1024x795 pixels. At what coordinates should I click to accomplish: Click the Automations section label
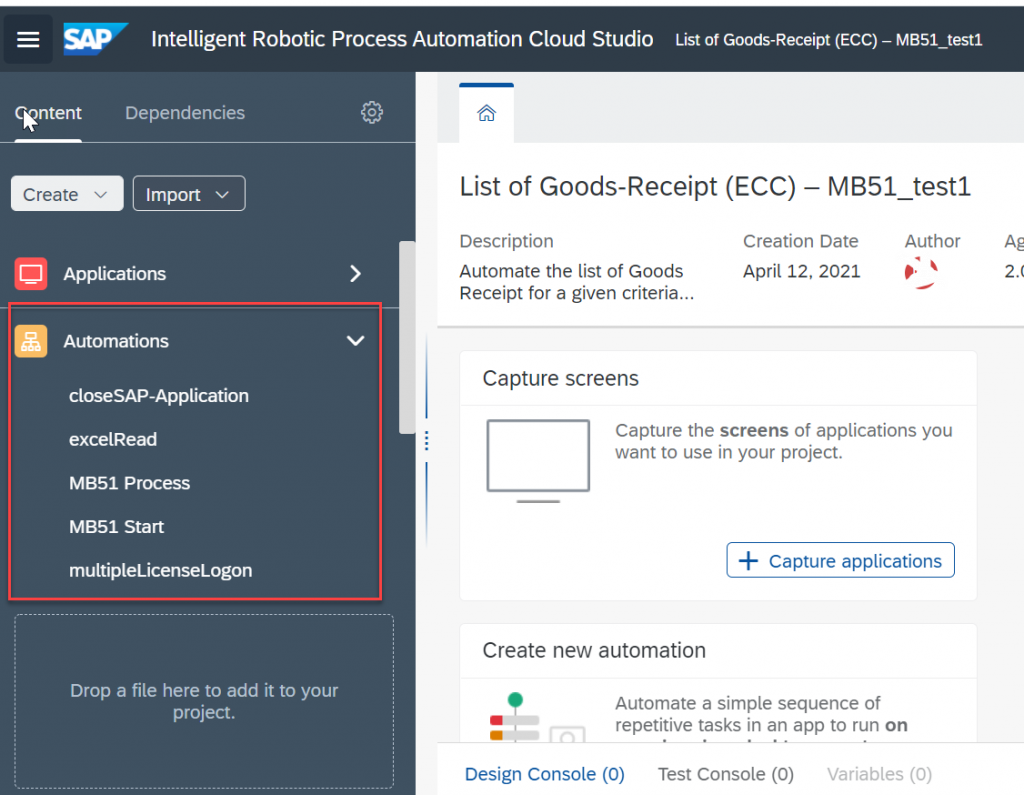pos(116,341)
